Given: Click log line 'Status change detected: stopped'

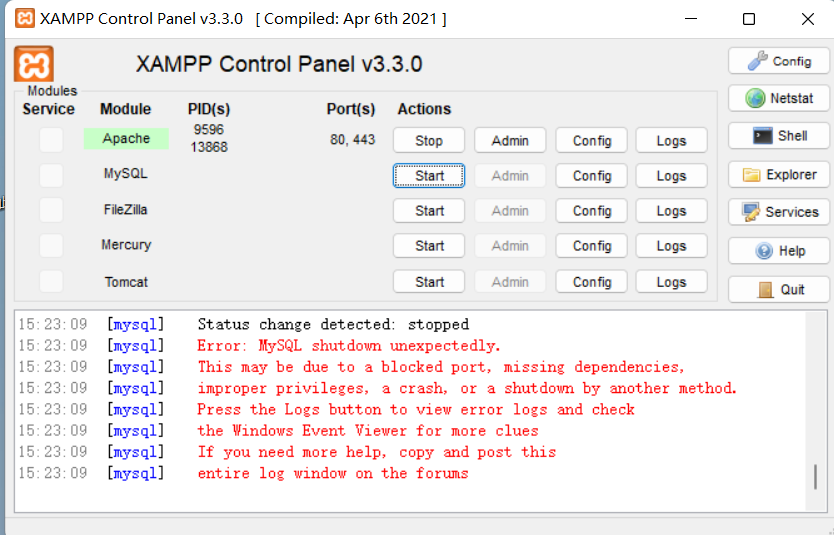Looking at the screenshot, I should [333, 324].
